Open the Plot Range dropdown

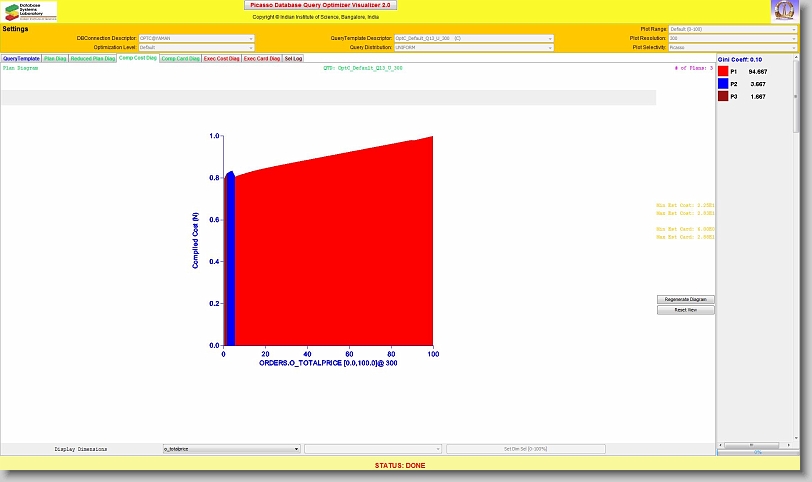[x=733, y=29]
